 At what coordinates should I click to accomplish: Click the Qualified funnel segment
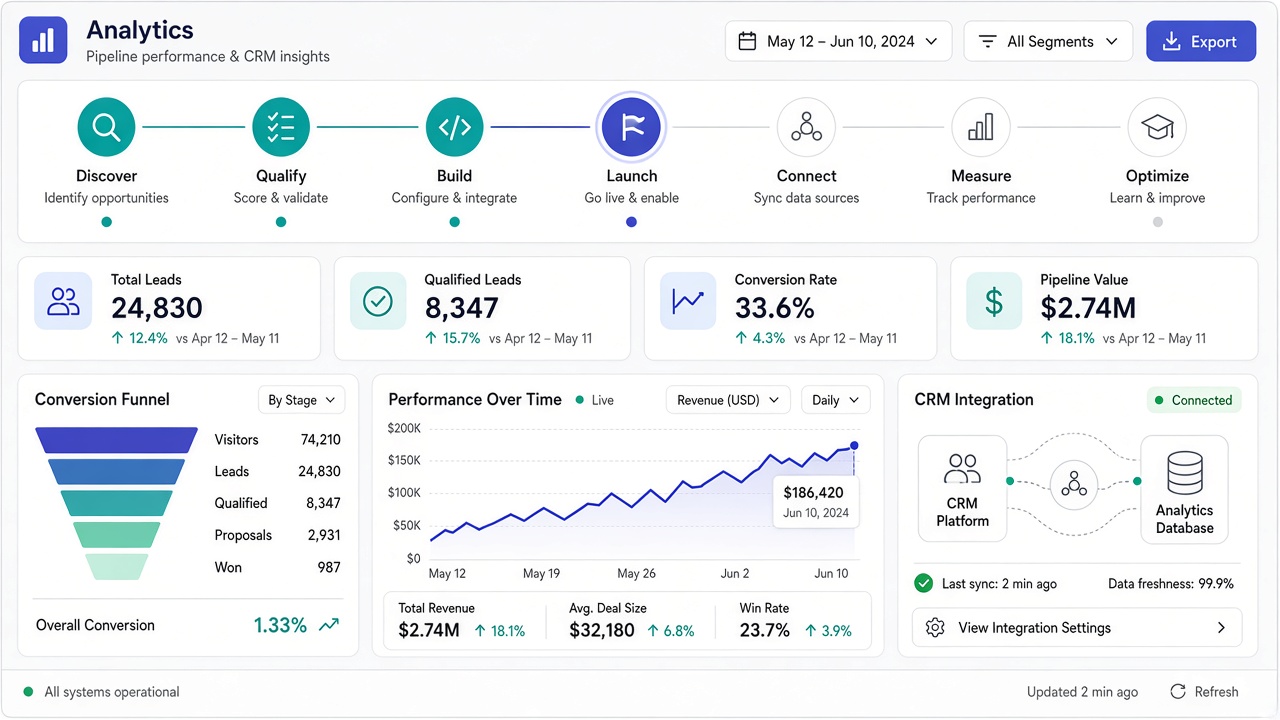(x=116, y=503)
